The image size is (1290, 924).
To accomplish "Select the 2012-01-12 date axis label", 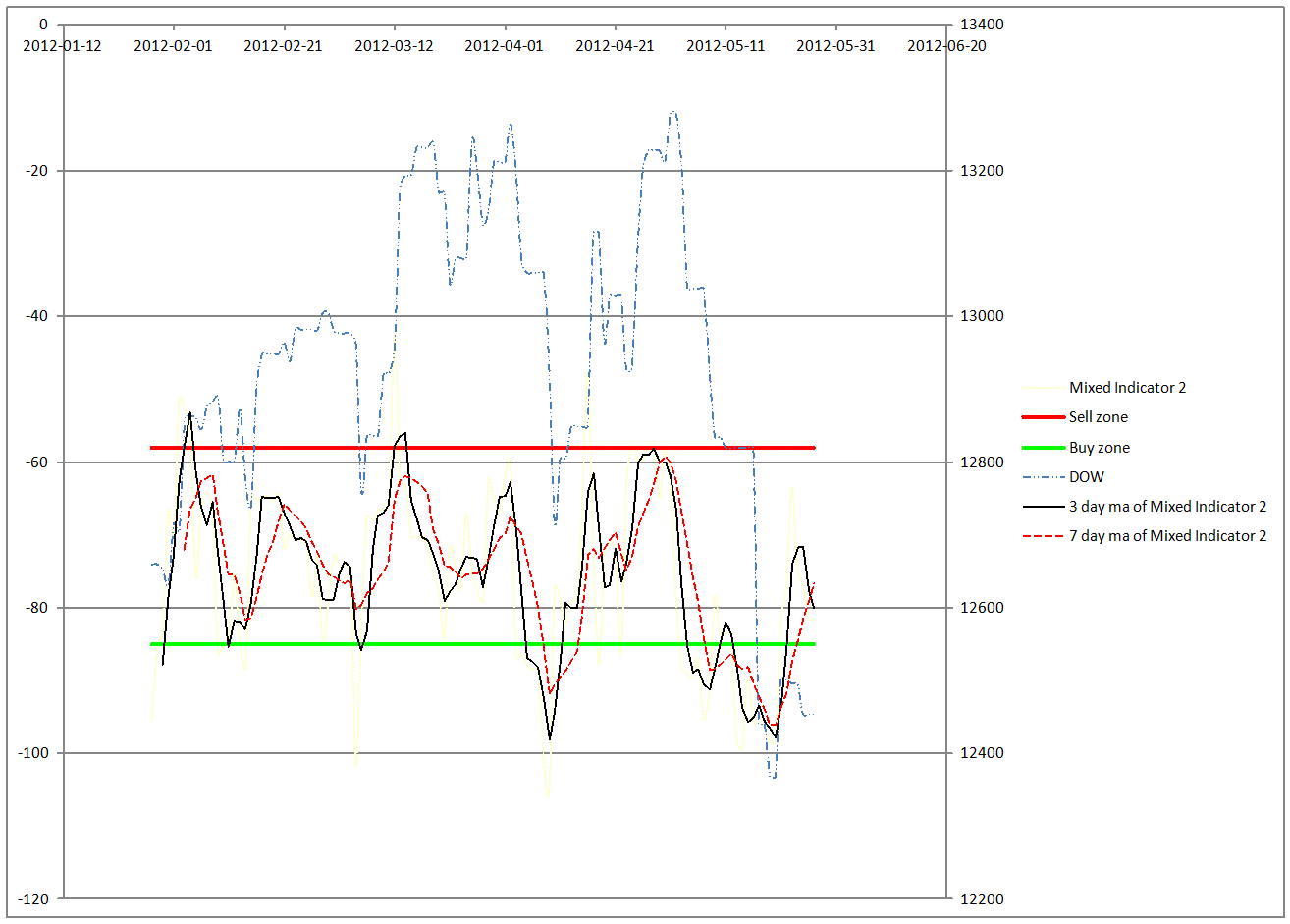I will point(62,45).
